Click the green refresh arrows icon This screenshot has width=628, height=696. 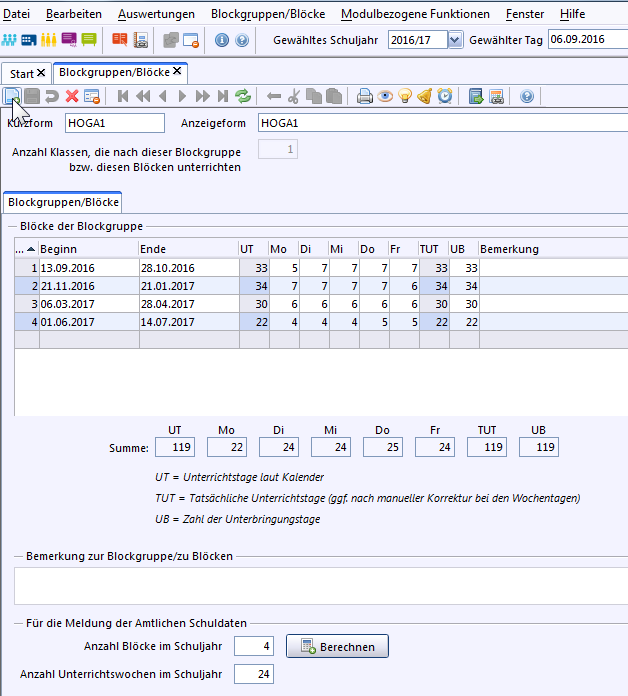pyautogui.click(x=243, y=96)
